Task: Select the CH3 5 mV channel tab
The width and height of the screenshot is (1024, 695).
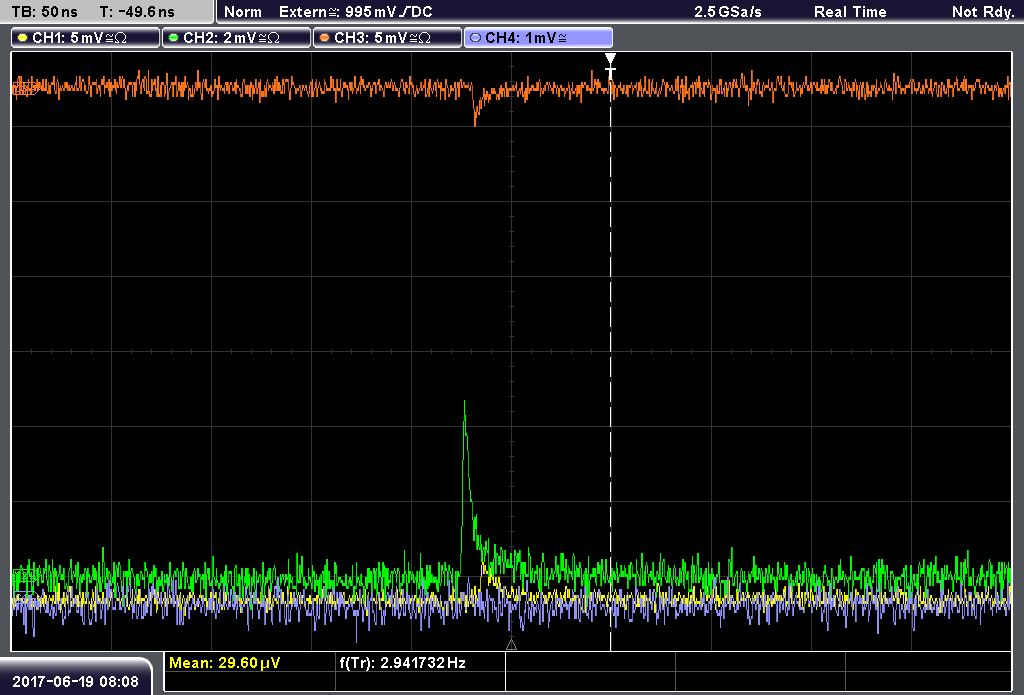Action: point(387,38)
